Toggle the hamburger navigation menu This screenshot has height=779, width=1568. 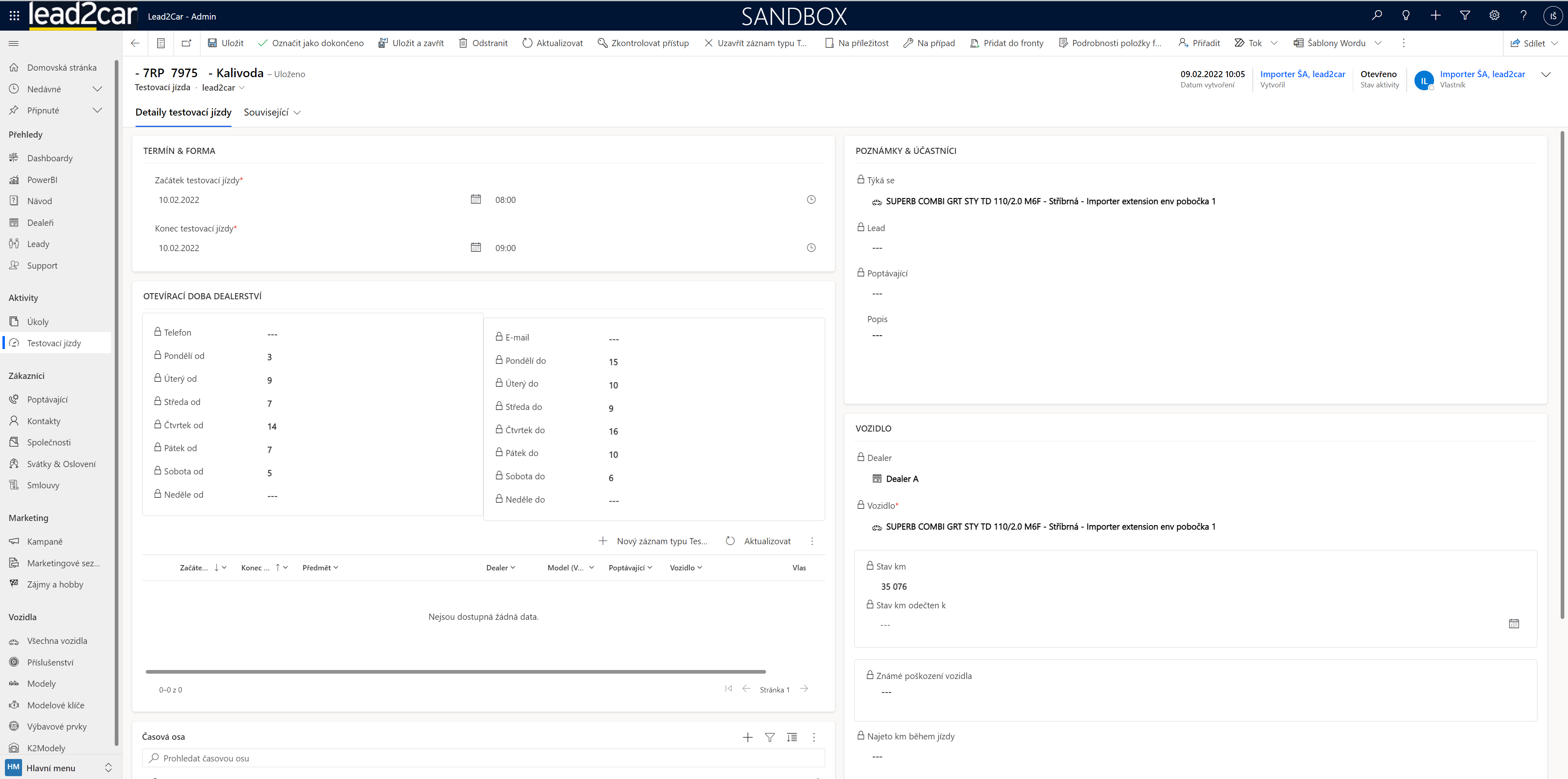pyautogui.click(x=13, y=43)
